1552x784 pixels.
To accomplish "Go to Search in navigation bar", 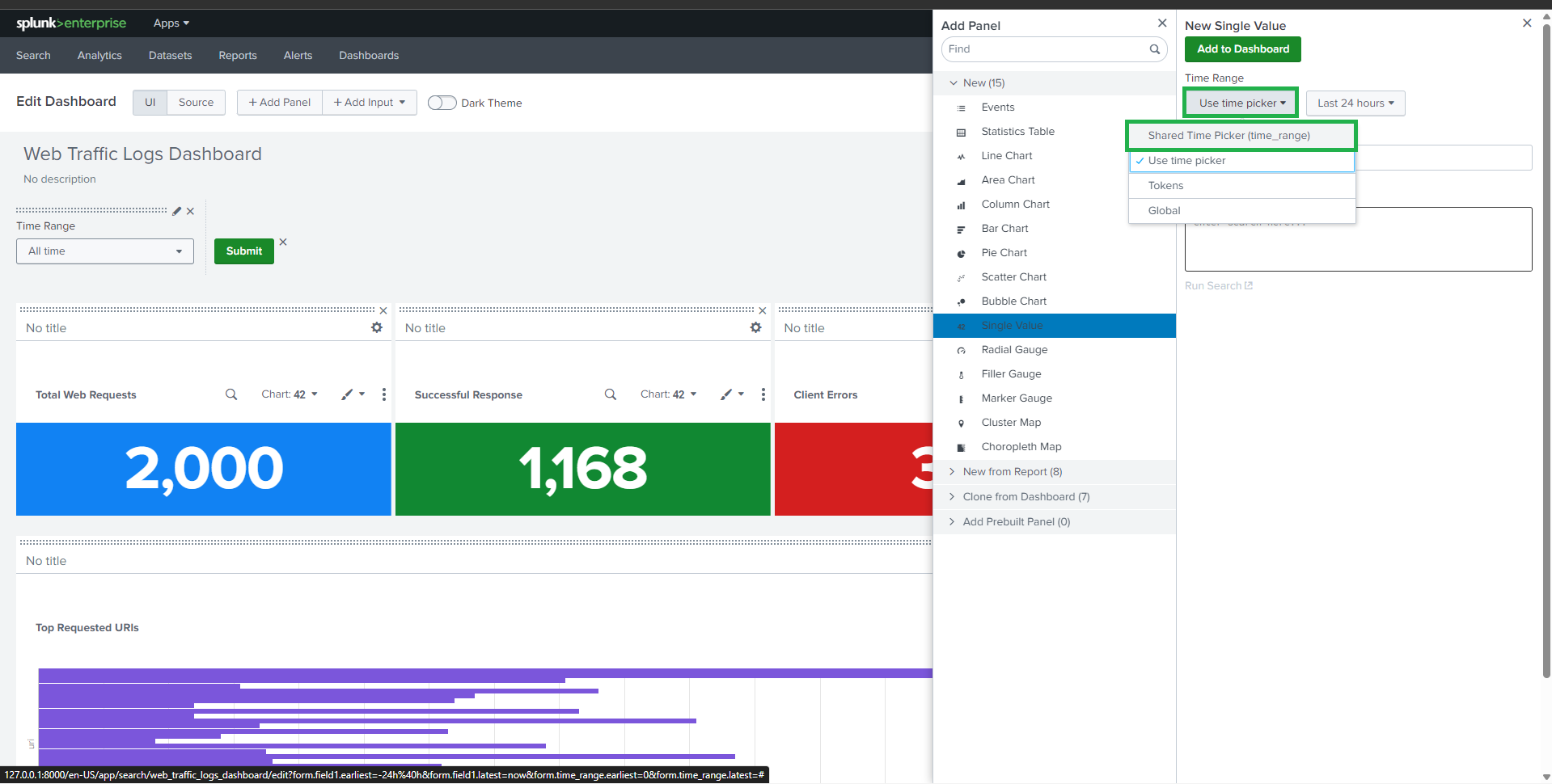I will pos(33,56).
